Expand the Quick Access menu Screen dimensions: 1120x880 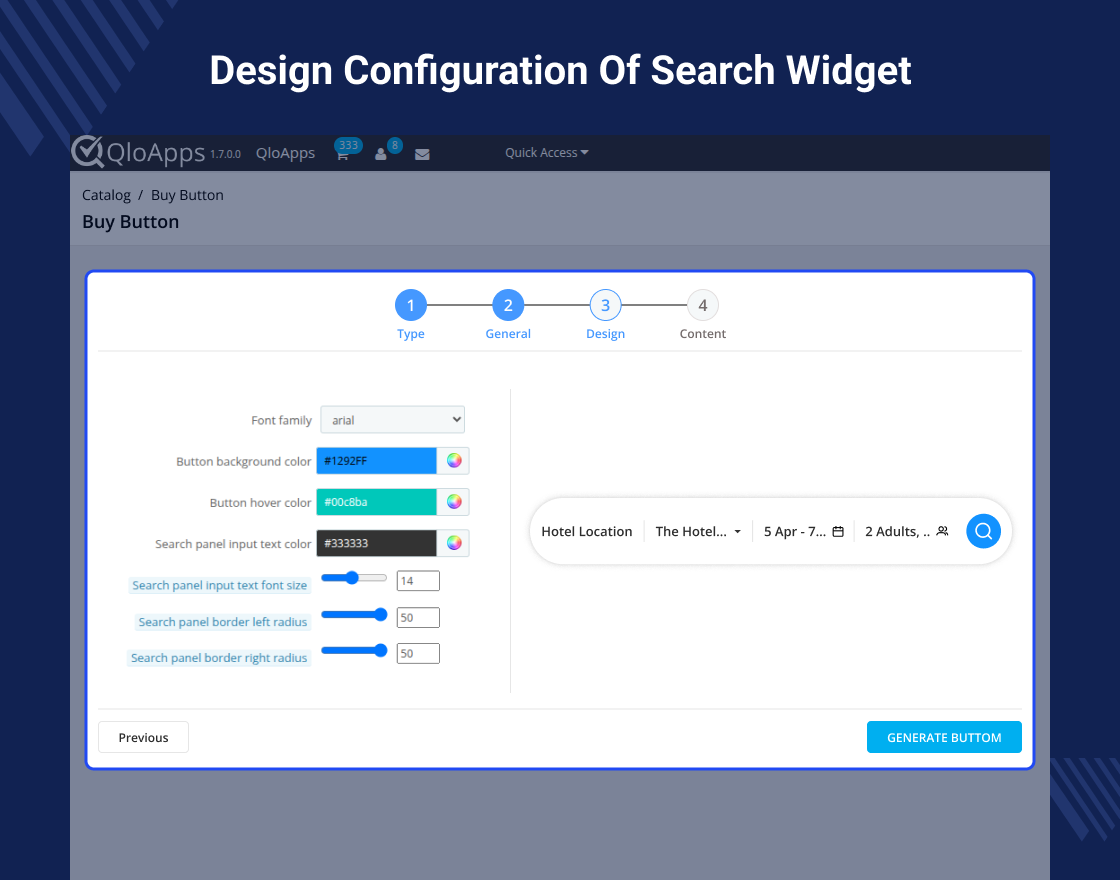coord(546,153)
